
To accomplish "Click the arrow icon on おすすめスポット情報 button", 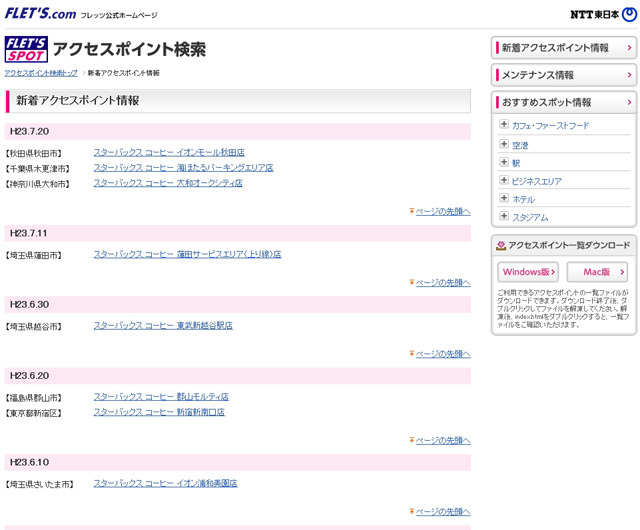I will click(629, 102).
